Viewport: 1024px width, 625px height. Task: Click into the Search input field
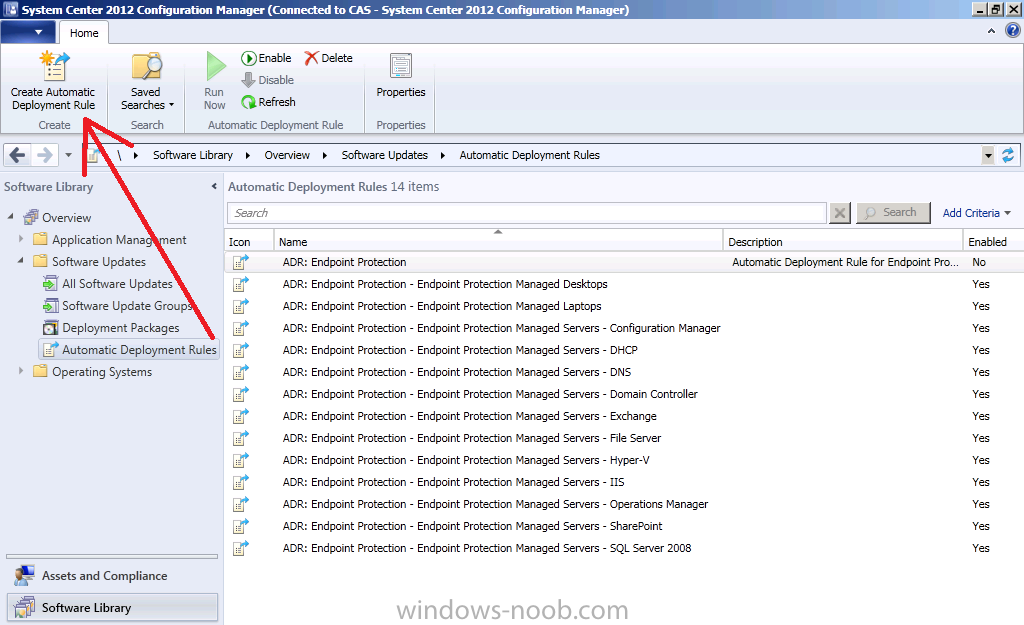(x=526, y=213)
